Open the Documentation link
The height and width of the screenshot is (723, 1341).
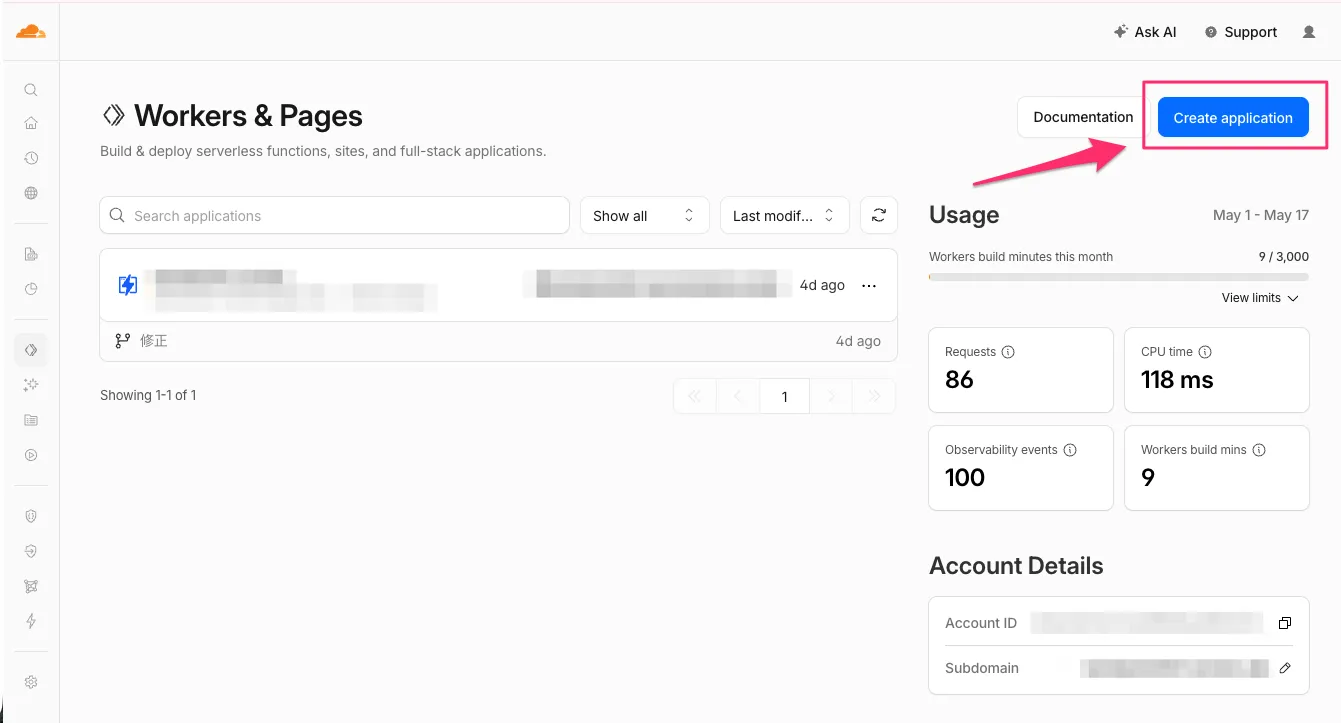point(1083,117)
